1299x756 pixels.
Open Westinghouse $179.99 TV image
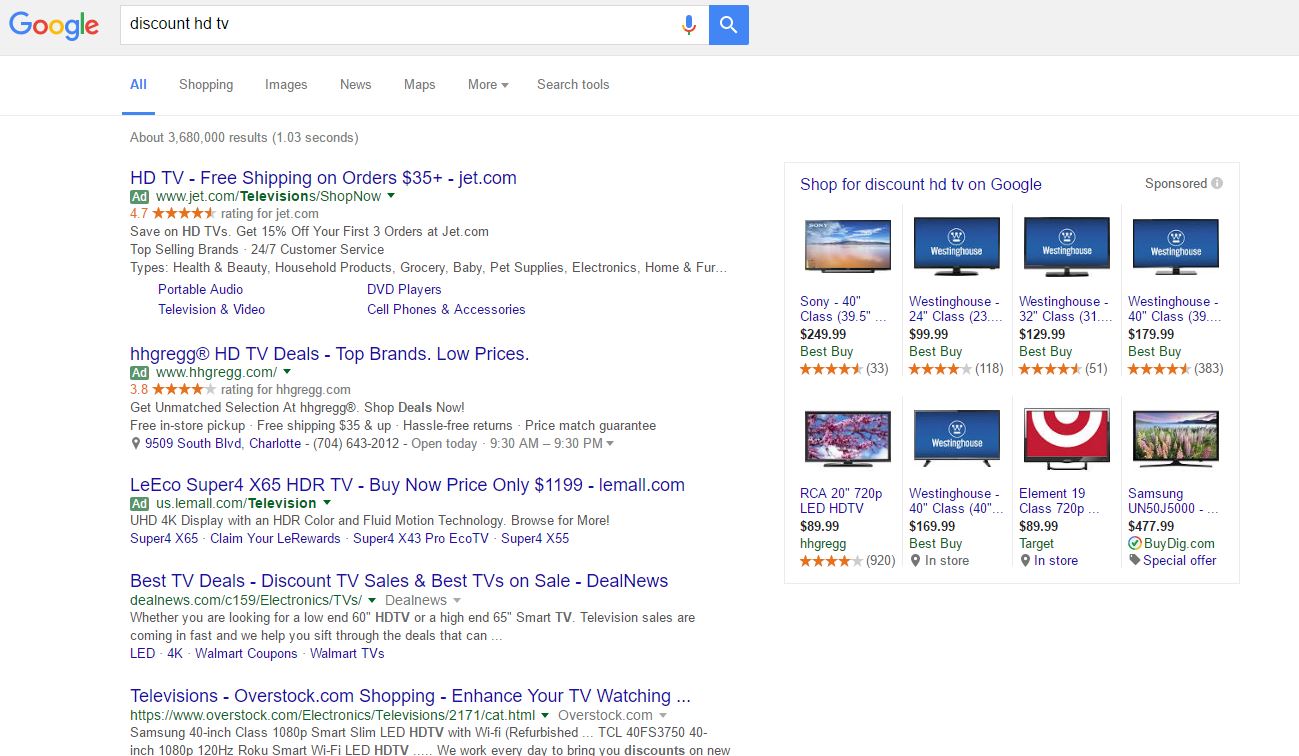pos(1175,246)
